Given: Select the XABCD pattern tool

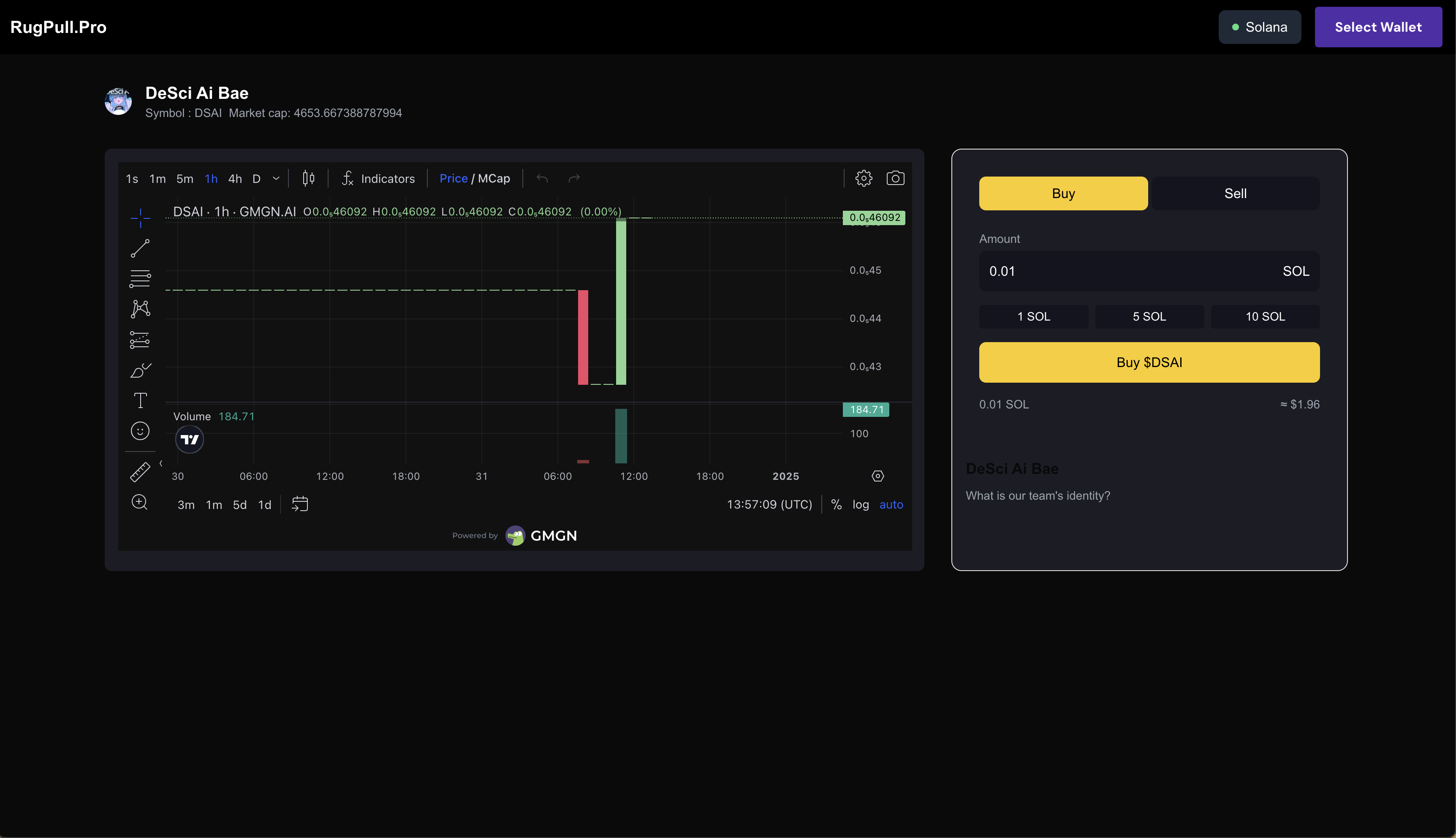Looking at the screenshot, I should (140, 309).
